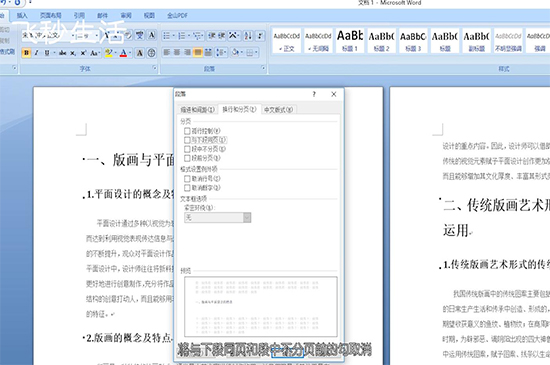Viewport: 550px width, 365px height.
Task: Switch to the indents and spacing (缩进和间距) tab
Action: [x=197, y=109]
